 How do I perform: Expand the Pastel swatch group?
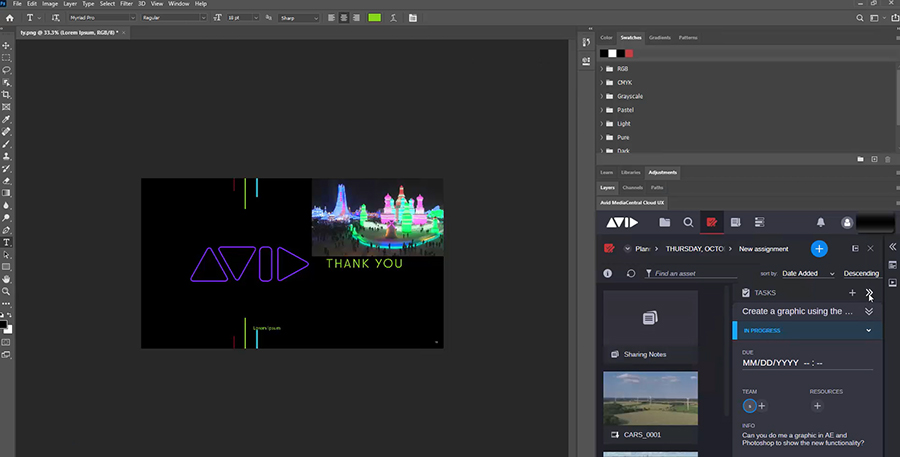pyautogui.click(x=602, y=110)
